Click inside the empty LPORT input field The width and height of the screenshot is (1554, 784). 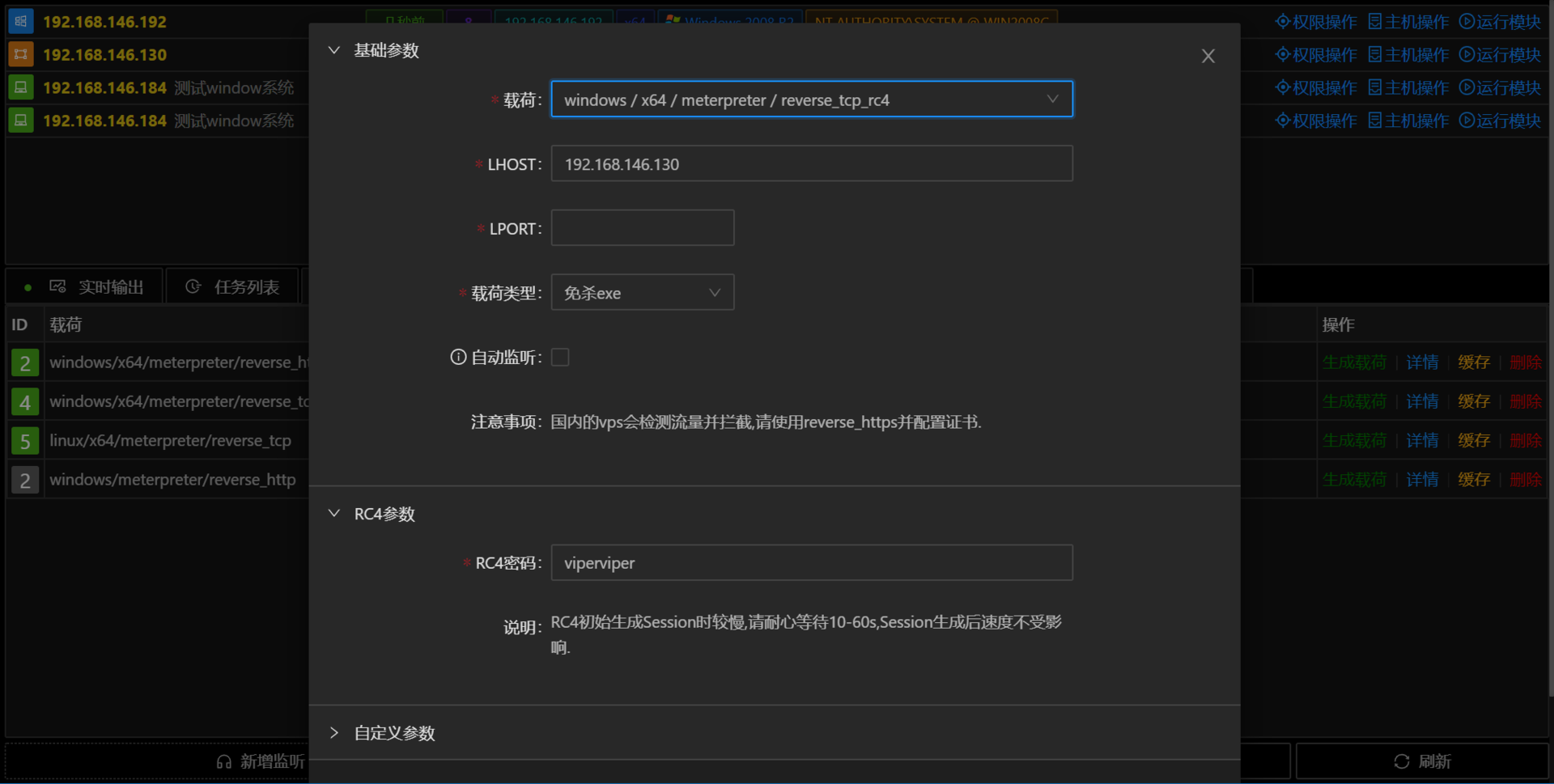coord(642,227)
